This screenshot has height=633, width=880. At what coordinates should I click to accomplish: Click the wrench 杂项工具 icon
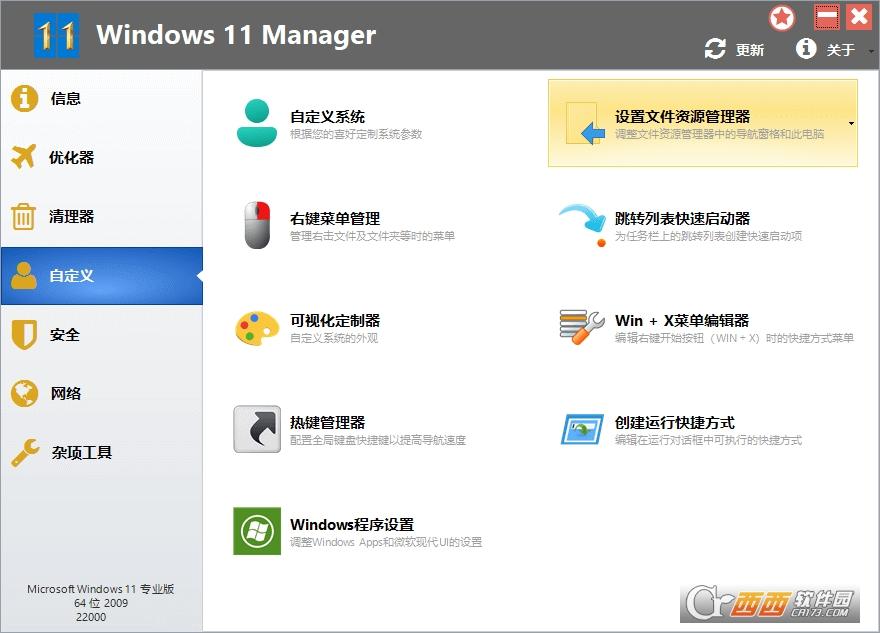pos(25,452)
